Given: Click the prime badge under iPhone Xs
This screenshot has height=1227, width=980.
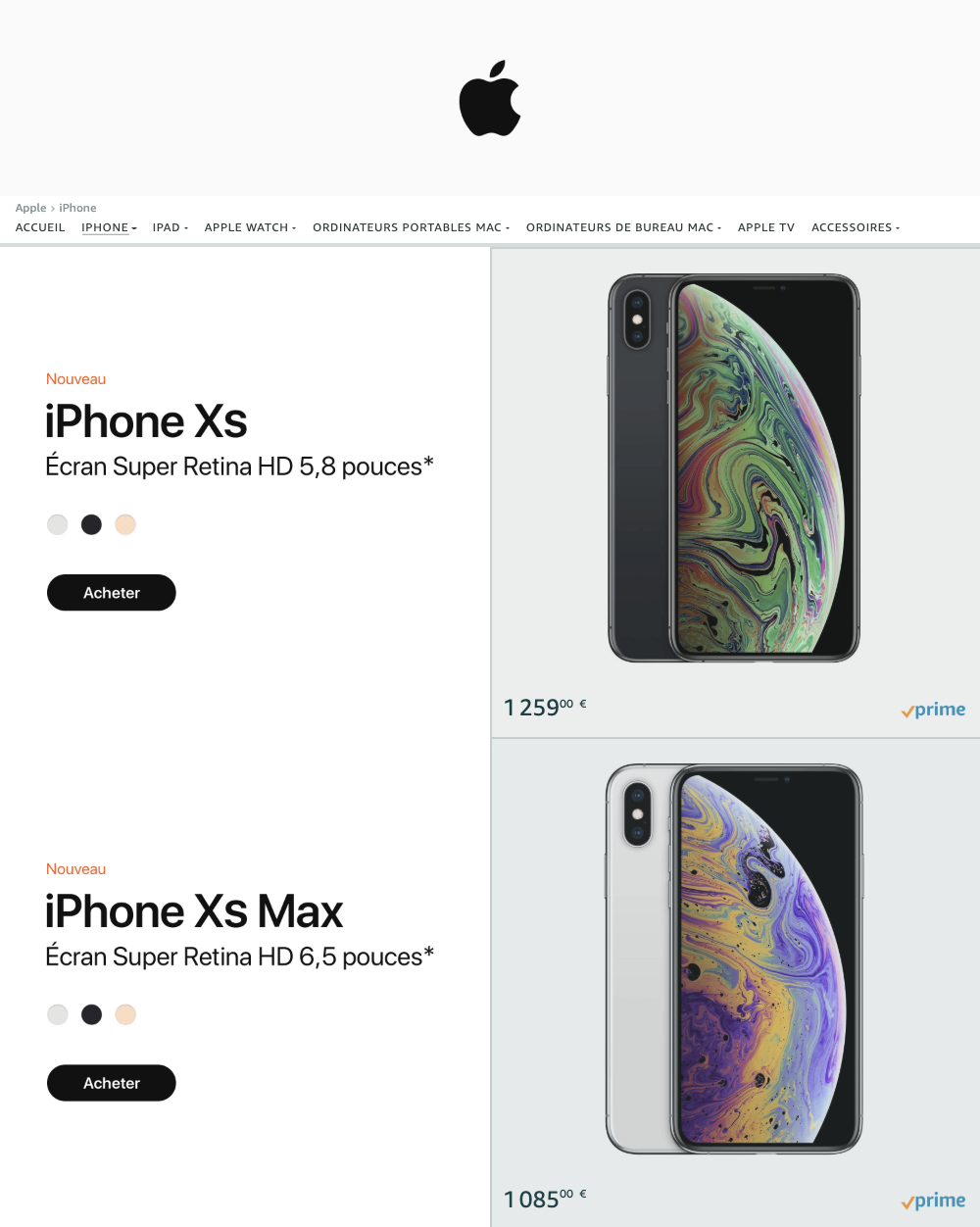Looking at the screenshot, I should (933, 710).
